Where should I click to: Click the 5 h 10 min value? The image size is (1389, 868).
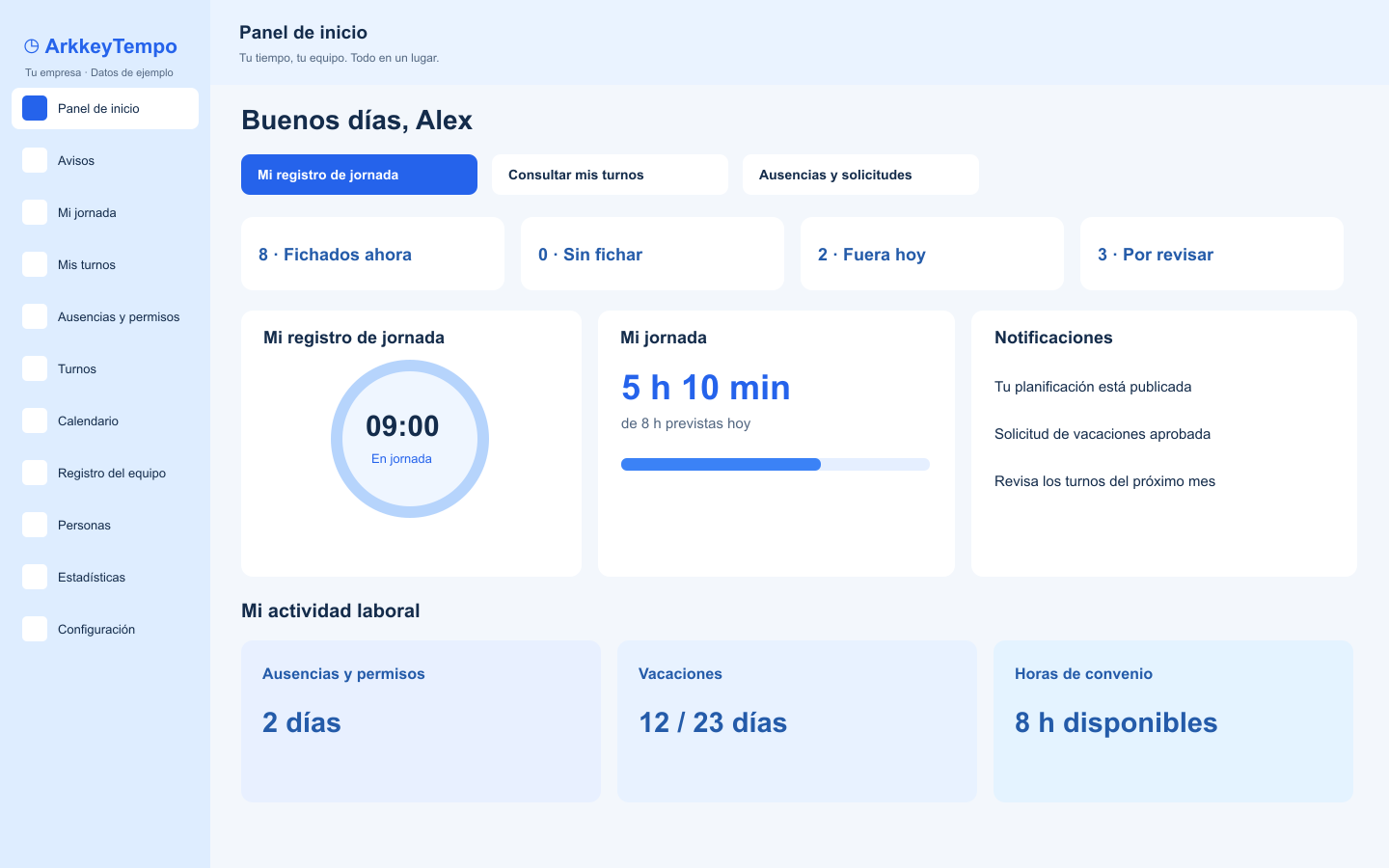click(706, 388)
